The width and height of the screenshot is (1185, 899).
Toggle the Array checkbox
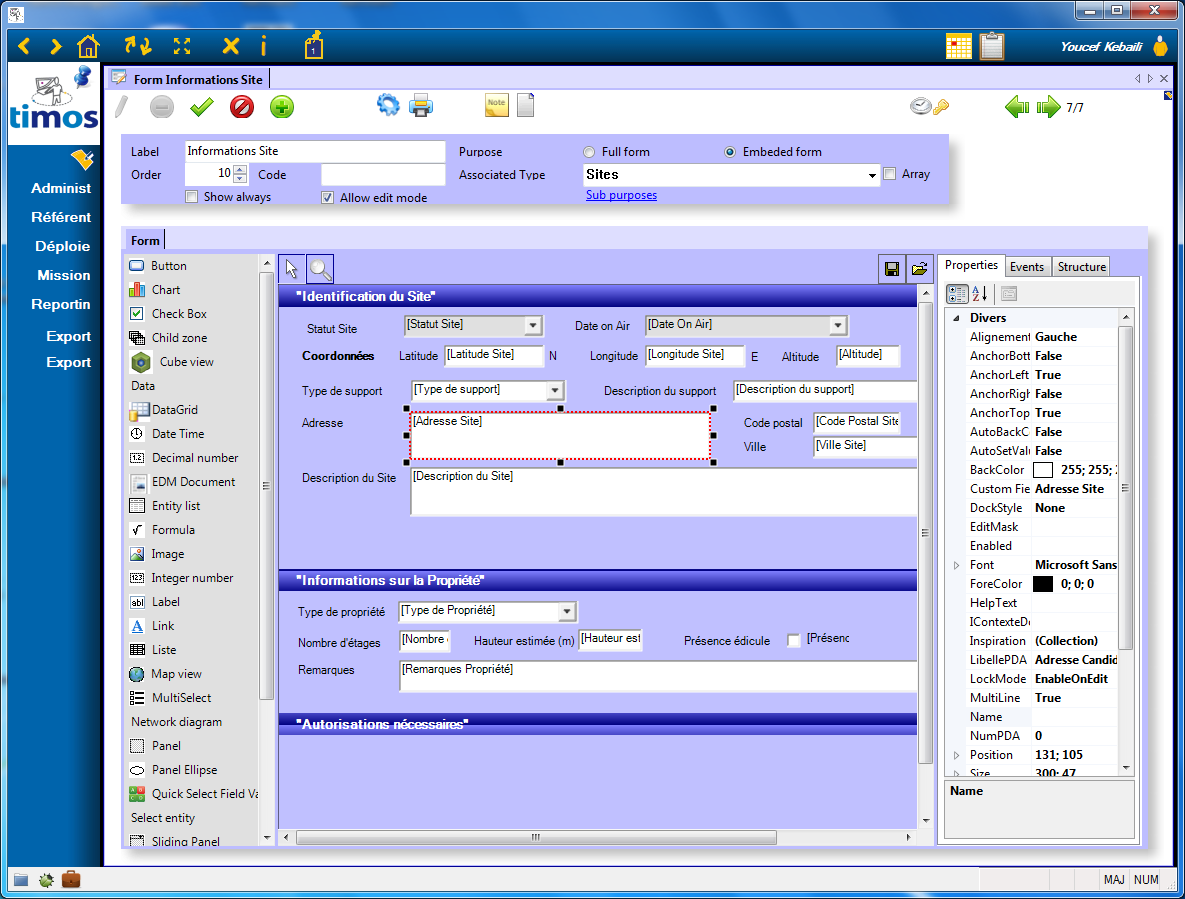(x=890, y=174)
